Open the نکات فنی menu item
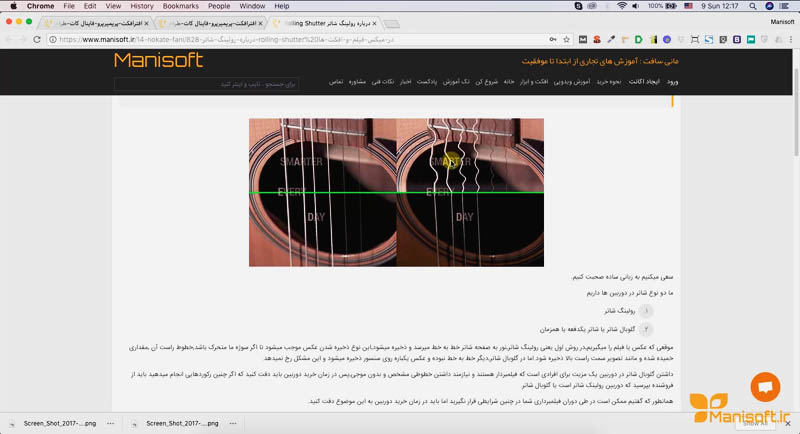Viewport: 800px width, 434px height. coord(382,82)
